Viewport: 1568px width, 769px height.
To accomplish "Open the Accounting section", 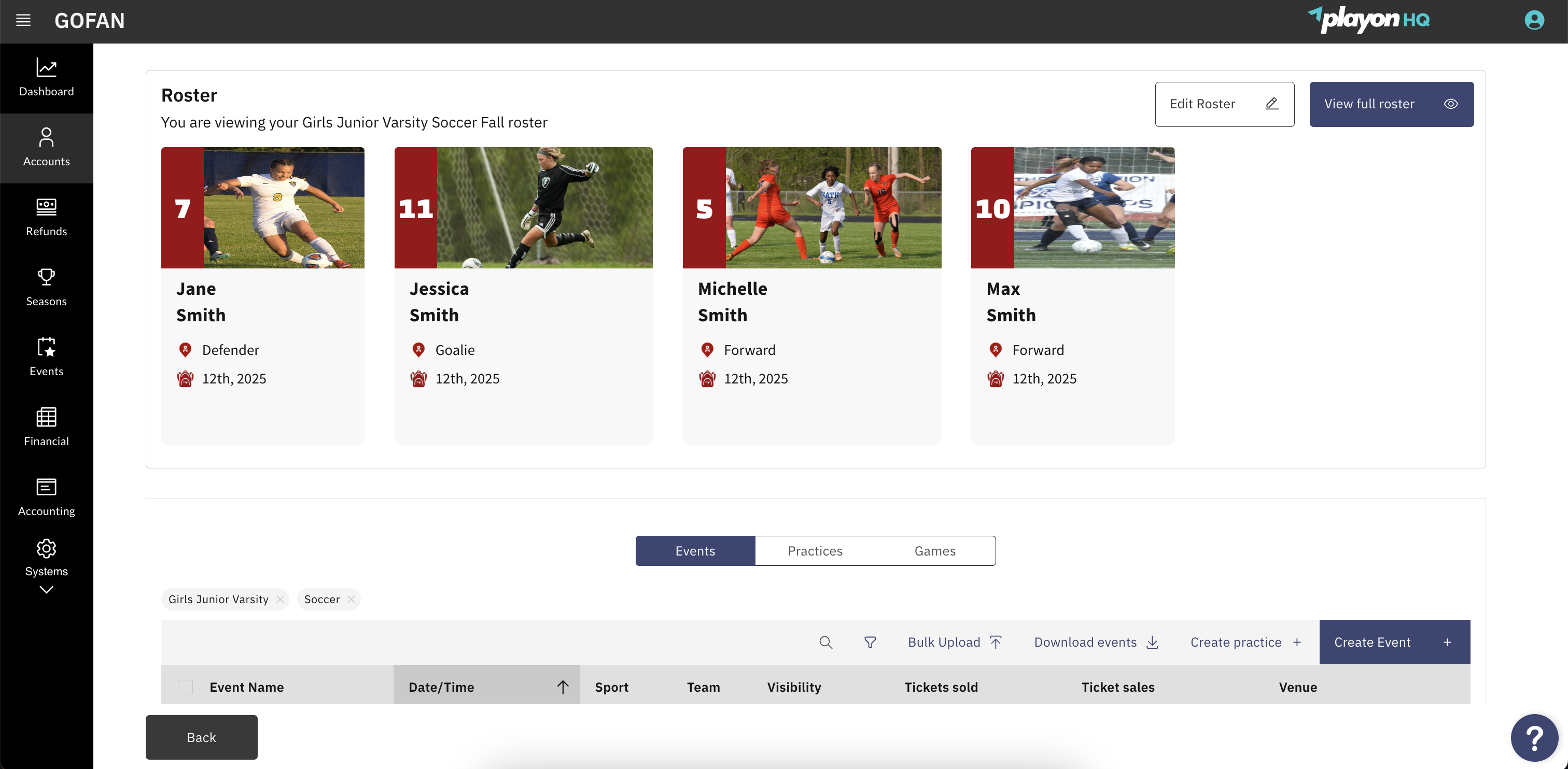I will click(46, 497).
